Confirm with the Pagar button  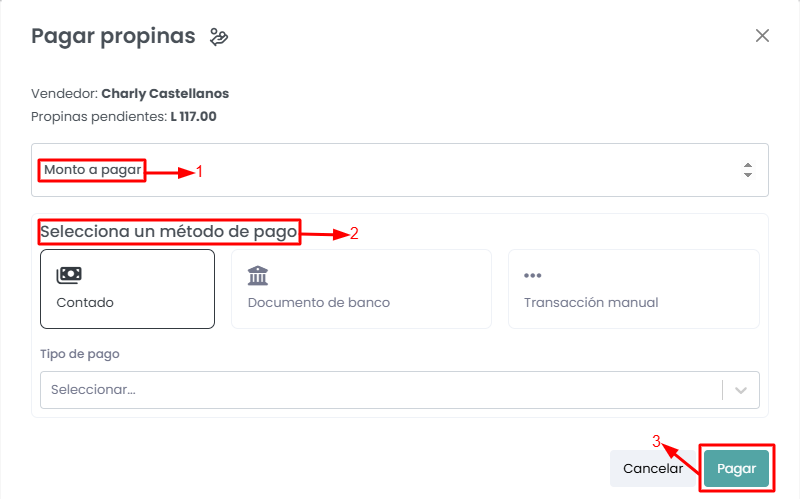tap(736, 468)
